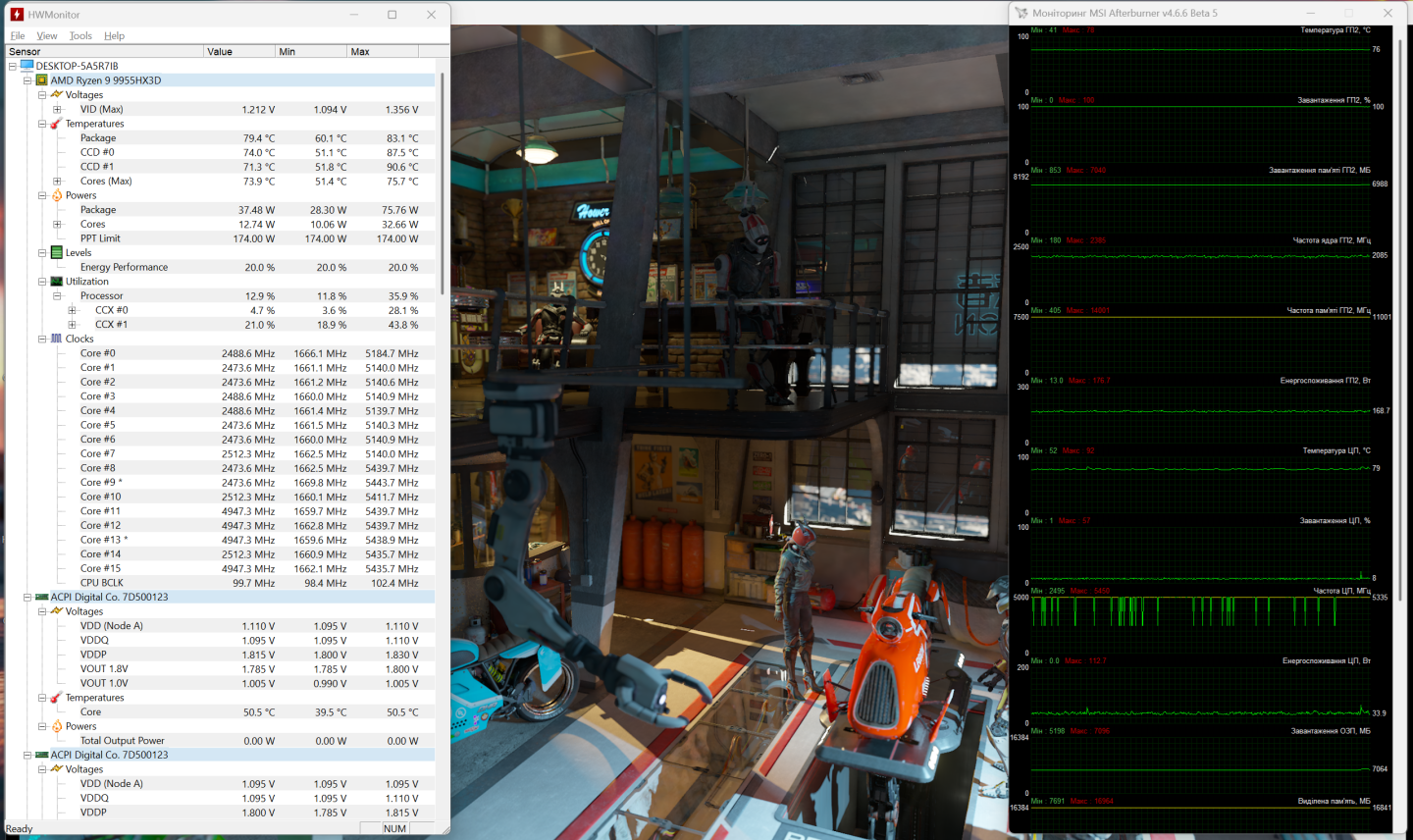Click the thermometer icon under AMD Ryzen
1413x840 pixels.
point(57,124)
